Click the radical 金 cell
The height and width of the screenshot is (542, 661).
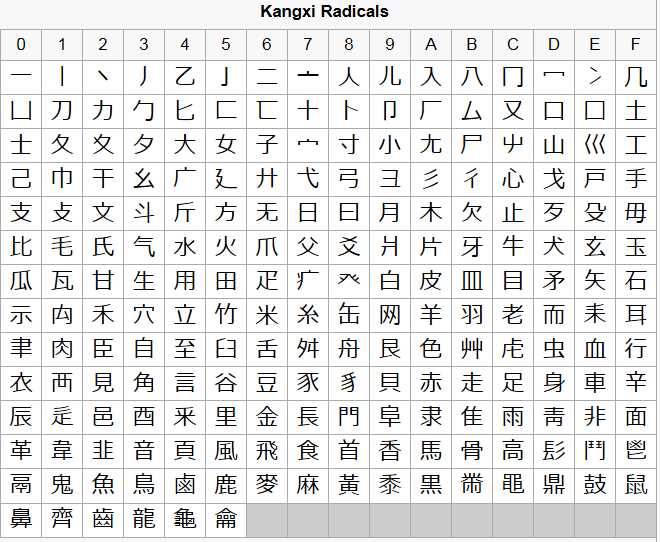(x=267, y=417)
